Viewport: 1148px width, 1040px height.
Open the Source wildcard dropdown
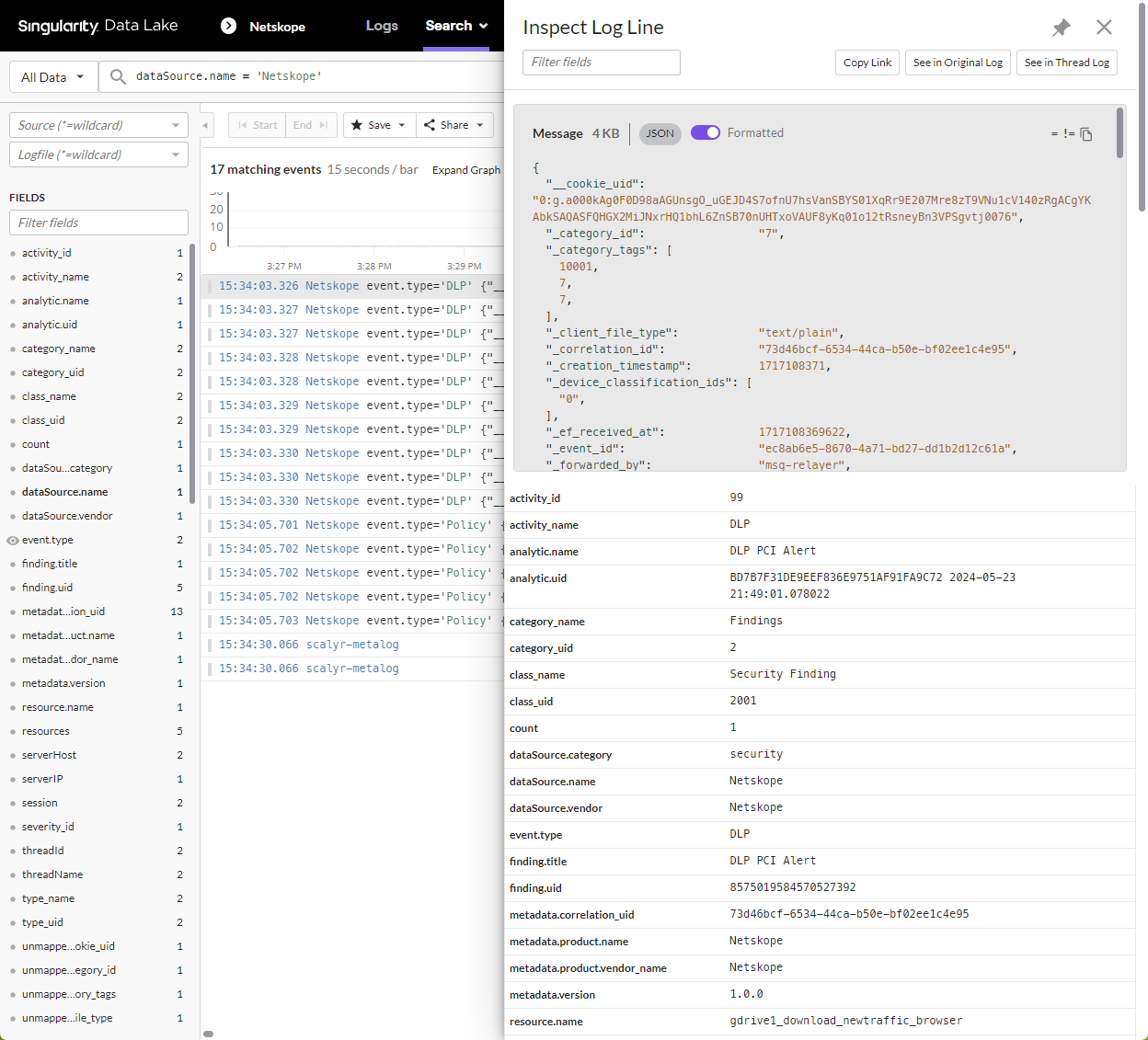pyautogui.click(x=98, y=125)
